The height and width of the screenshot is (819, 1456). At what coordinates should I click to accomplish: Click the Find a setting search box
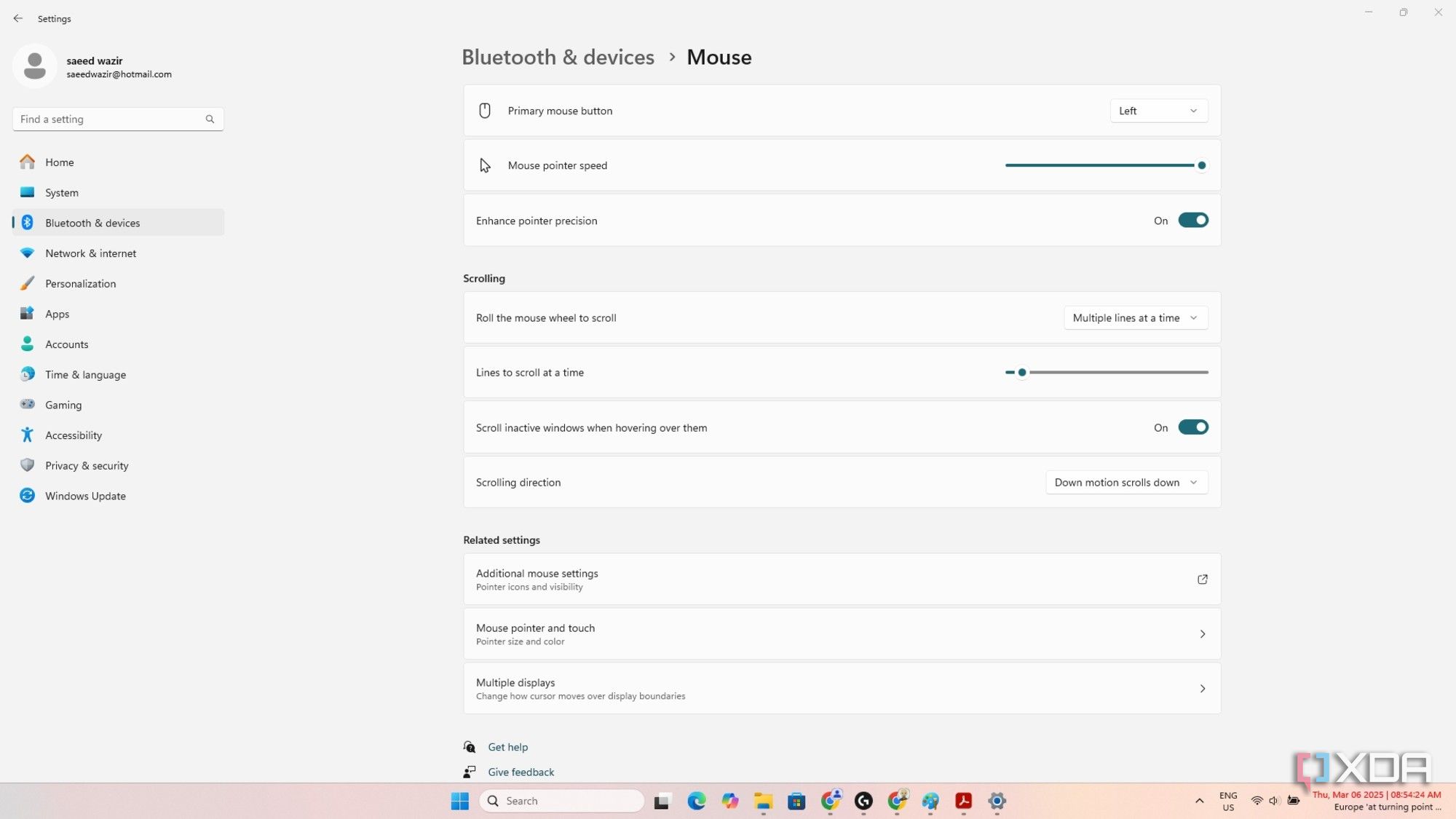(x=109, y=119)
